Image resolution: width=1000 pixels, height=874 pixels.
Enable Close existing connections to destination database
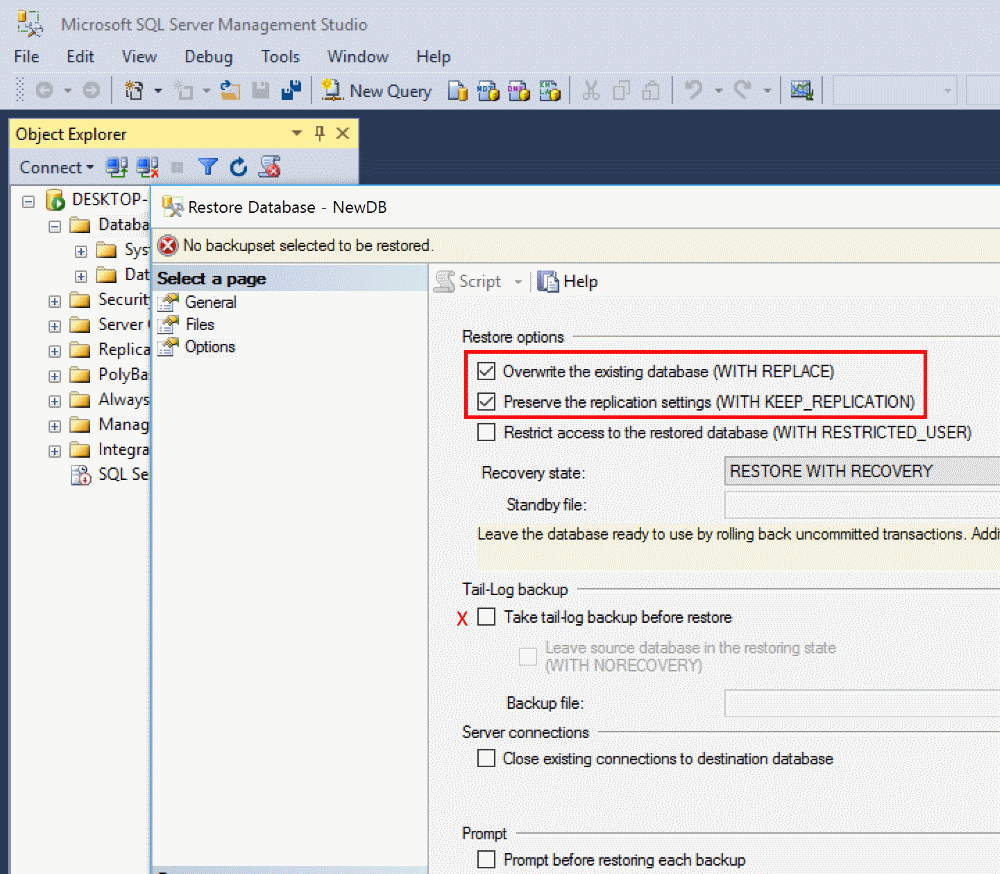tap(486, 759)
